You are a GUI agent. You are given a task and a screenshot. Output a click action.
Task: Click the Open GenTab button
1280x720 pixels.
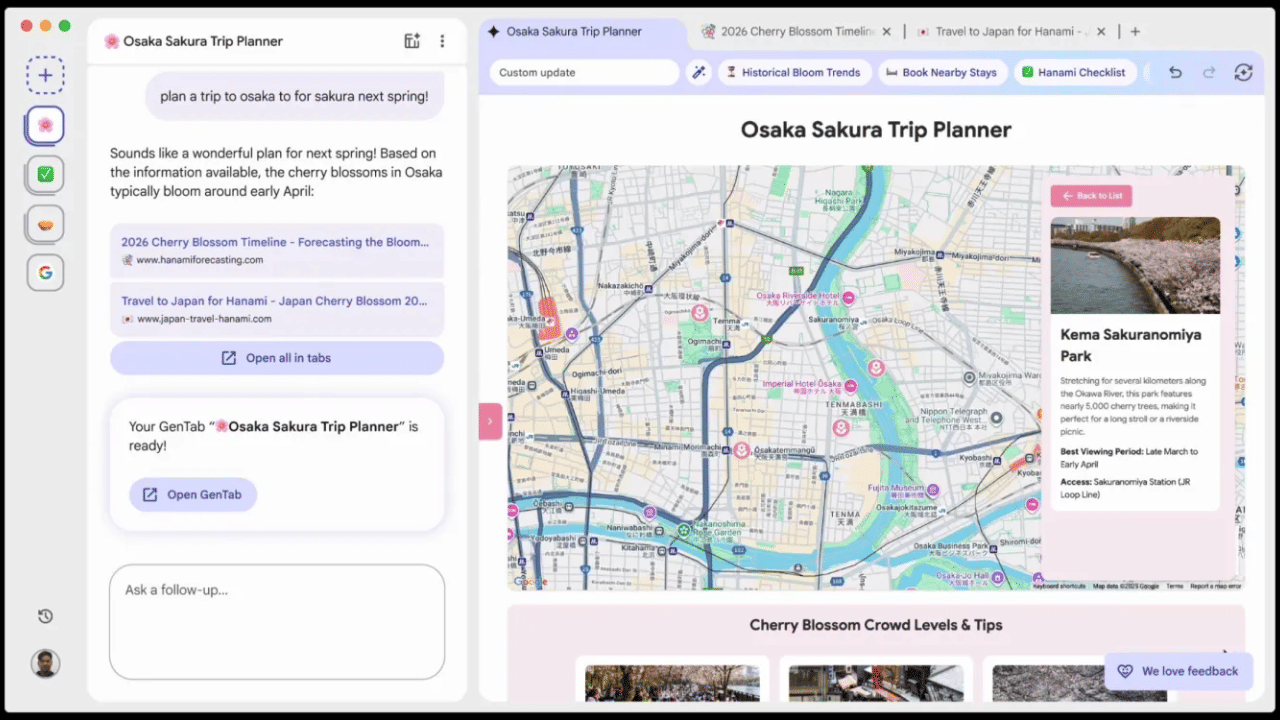pyautogui.click(x=193, y=494)
